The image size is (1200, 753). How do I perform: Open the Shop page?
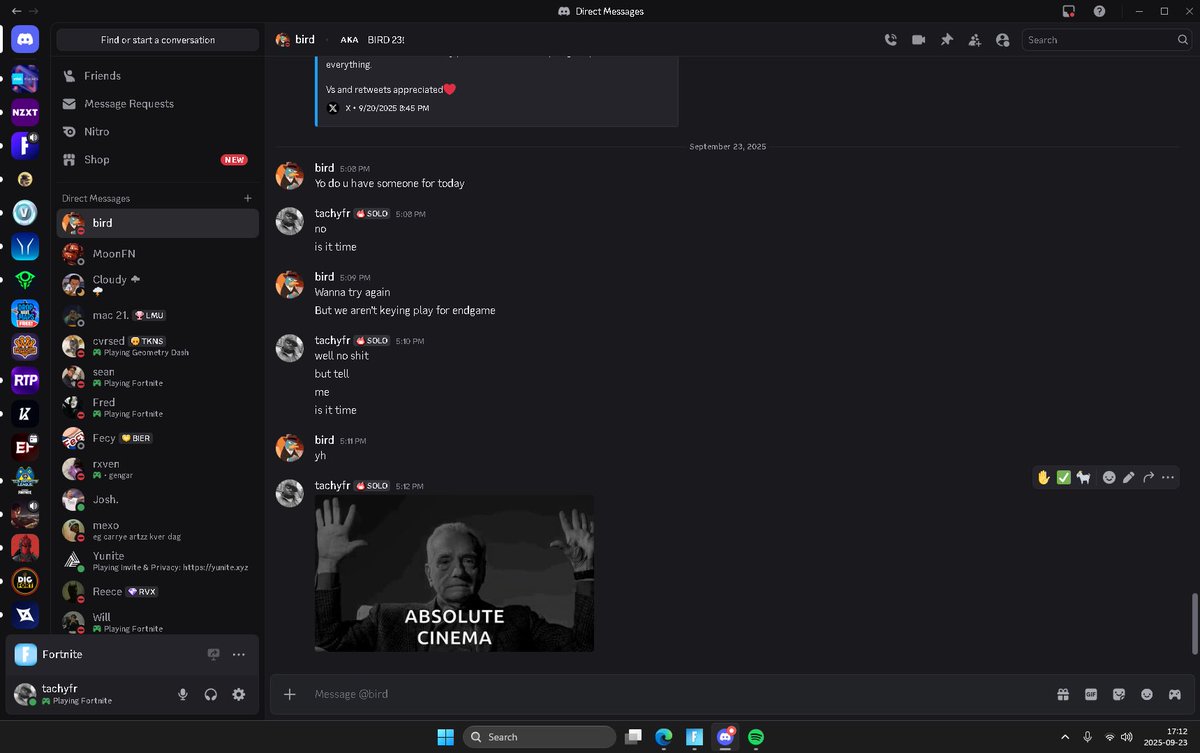(x=158, y=160)
